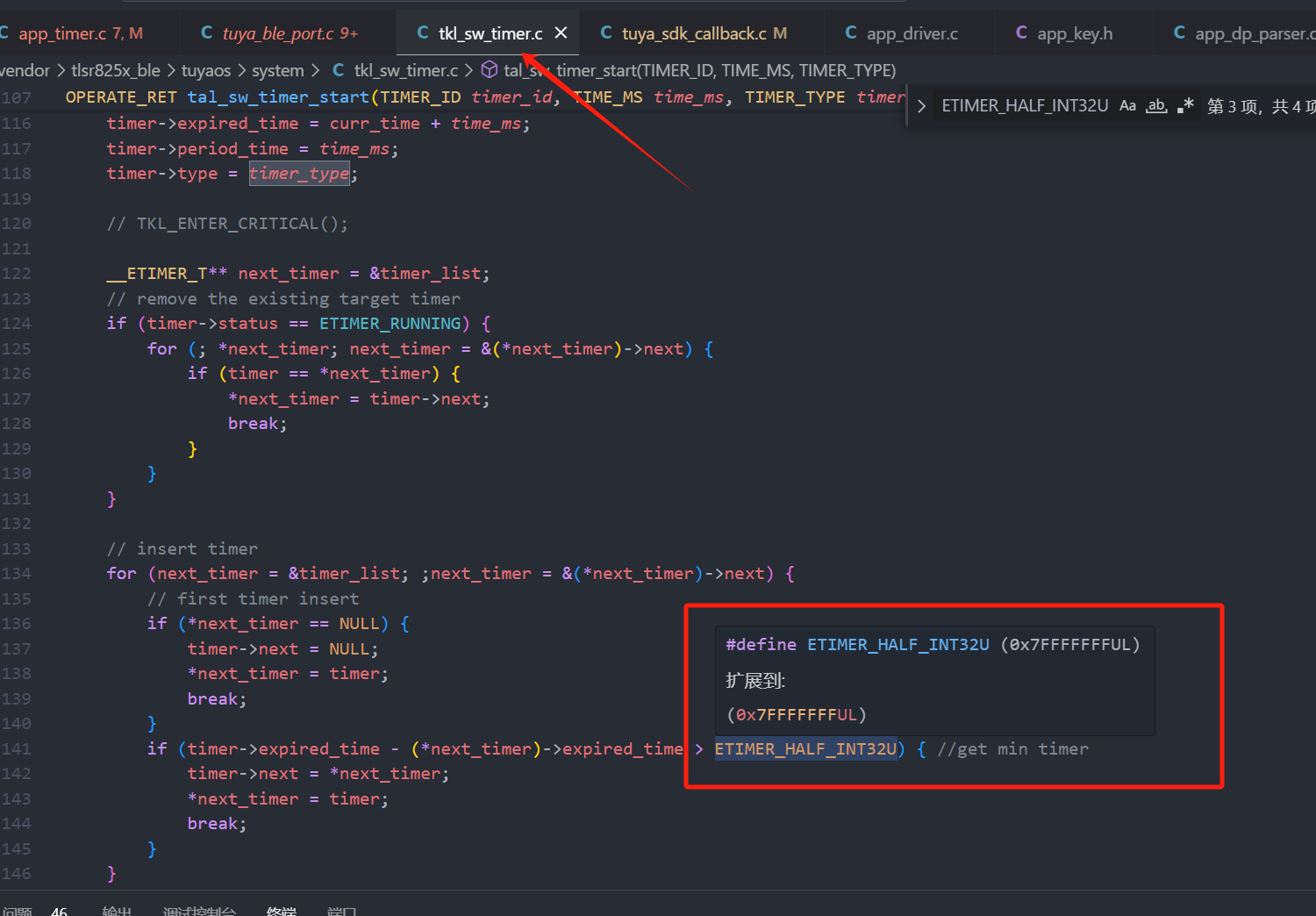Open the tal_sw_timer_start symbol breadcrumb
1316x916 pixels.
690,70
